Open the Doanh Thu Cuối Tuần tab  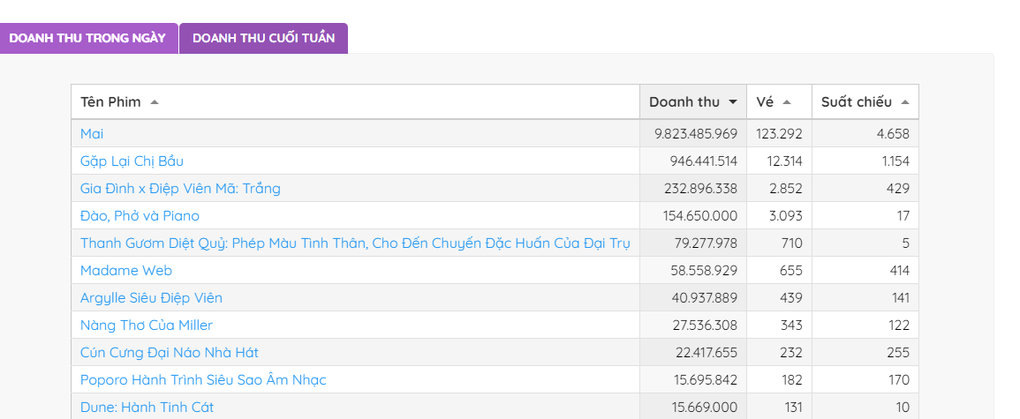[x=263, y=38]
